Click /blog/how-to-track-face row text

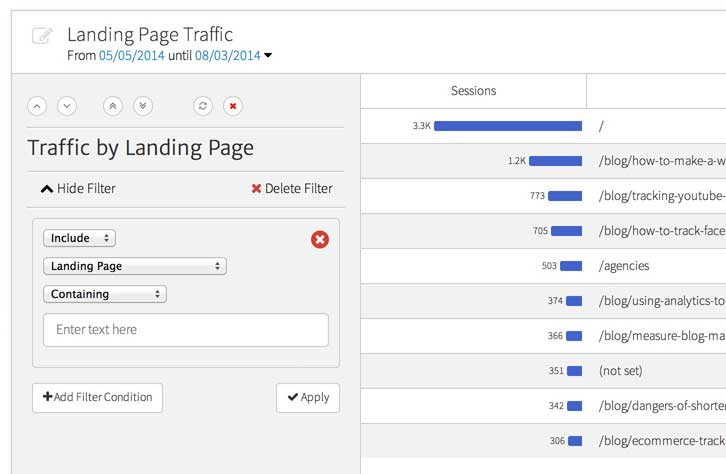(662, 231)
